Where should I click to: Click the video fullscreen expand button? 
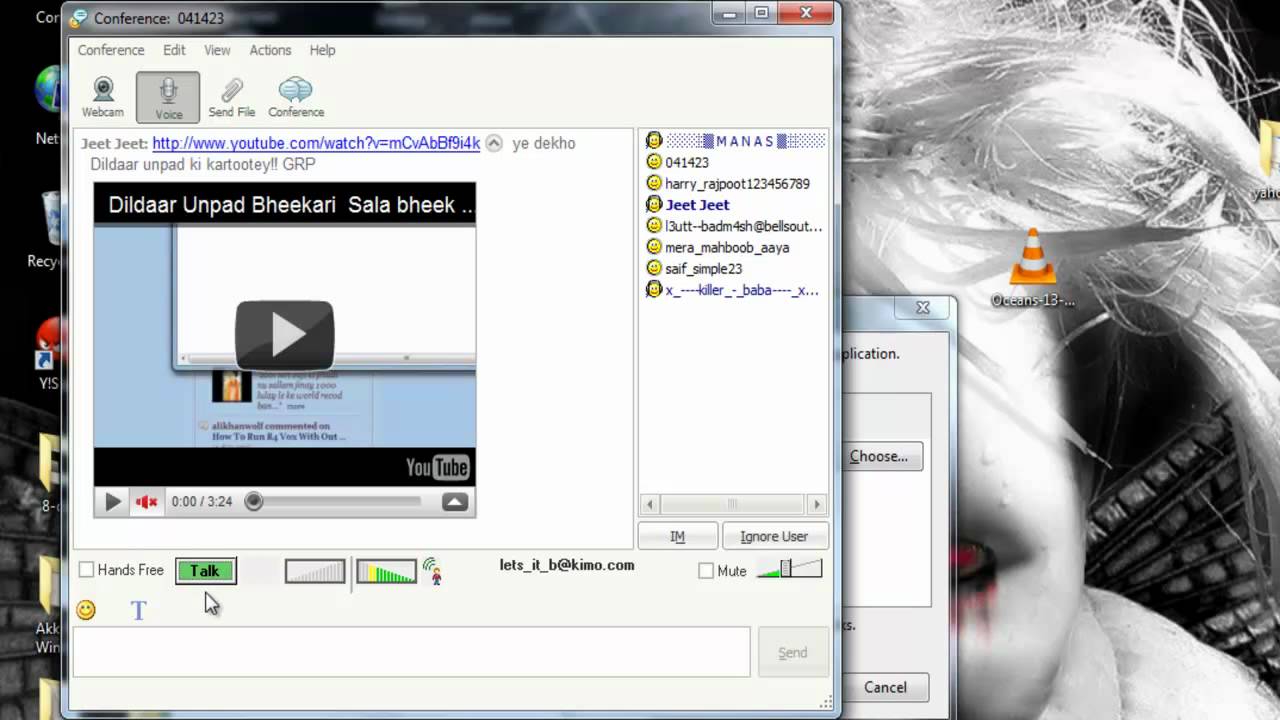point(455,502)
